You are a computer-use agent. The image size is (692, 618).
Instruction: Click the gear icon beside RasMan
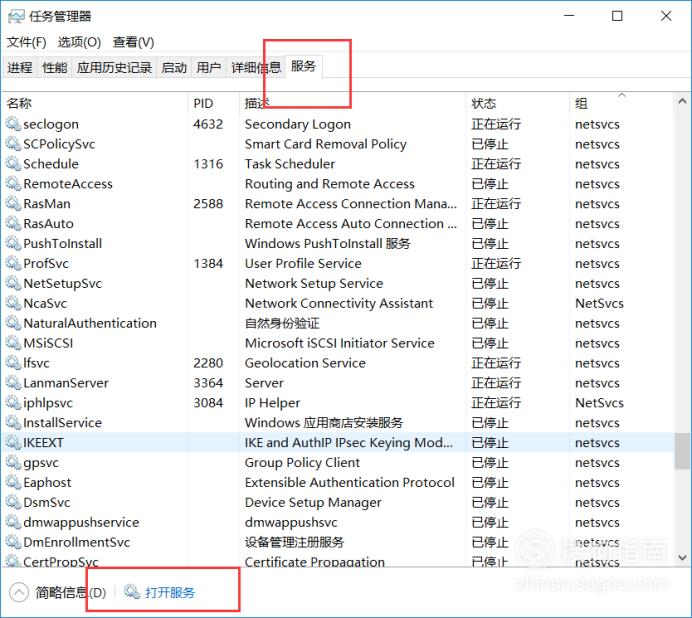(13, 203)
